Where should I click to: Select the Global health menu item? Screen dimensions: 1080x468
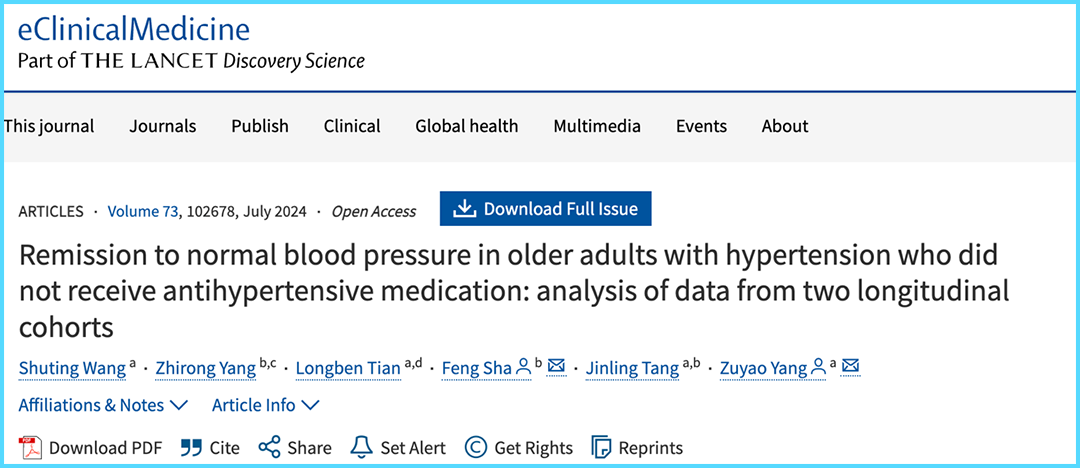pyautogui.click(x=466, y=127)
